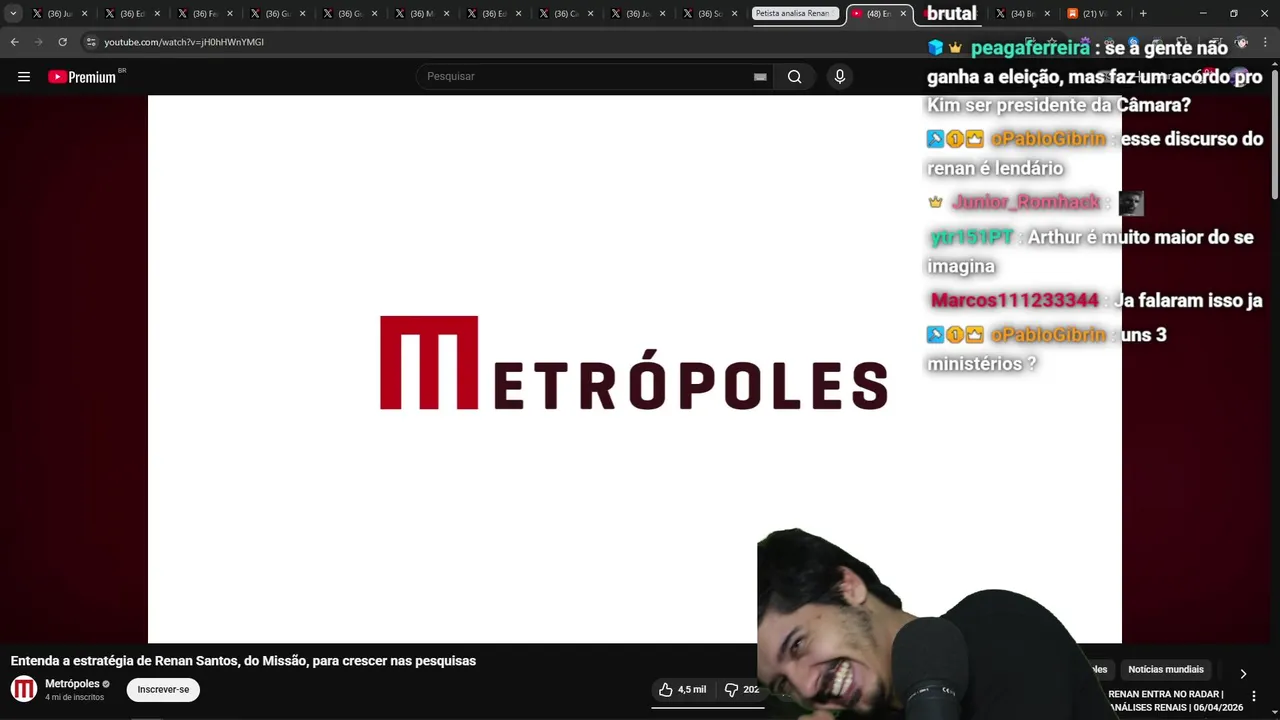Subscribe with the Inscrever-se button
The height and width of the screenshot is (720, 1280).
point(163,690)
